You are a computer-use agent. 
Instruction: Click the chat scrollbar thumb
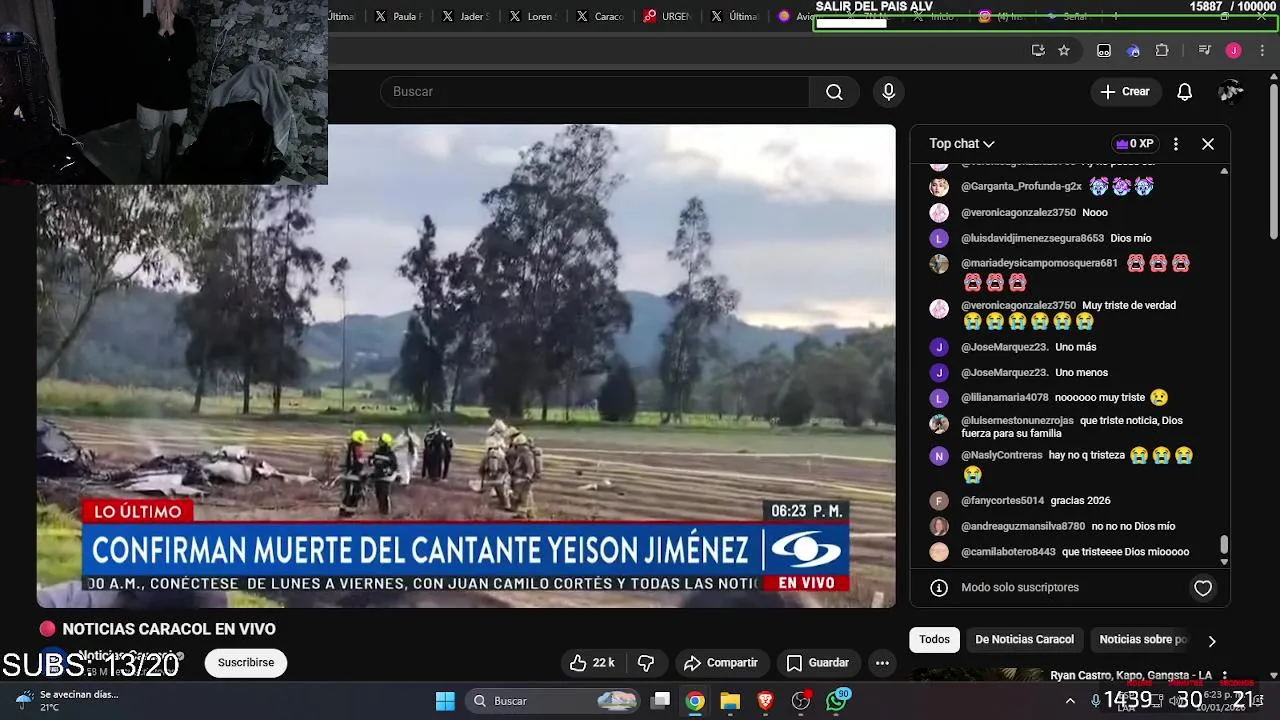pos(1224,545)
